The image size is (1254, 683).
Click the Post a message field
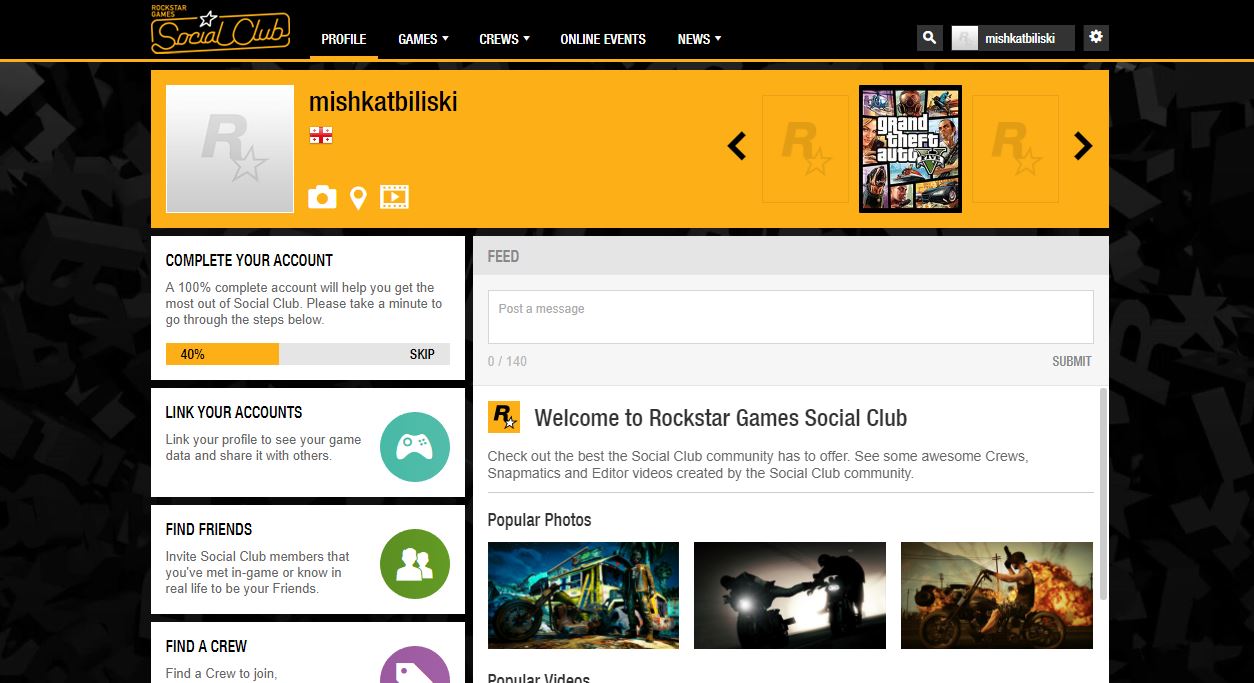click(x=790, y=317)
